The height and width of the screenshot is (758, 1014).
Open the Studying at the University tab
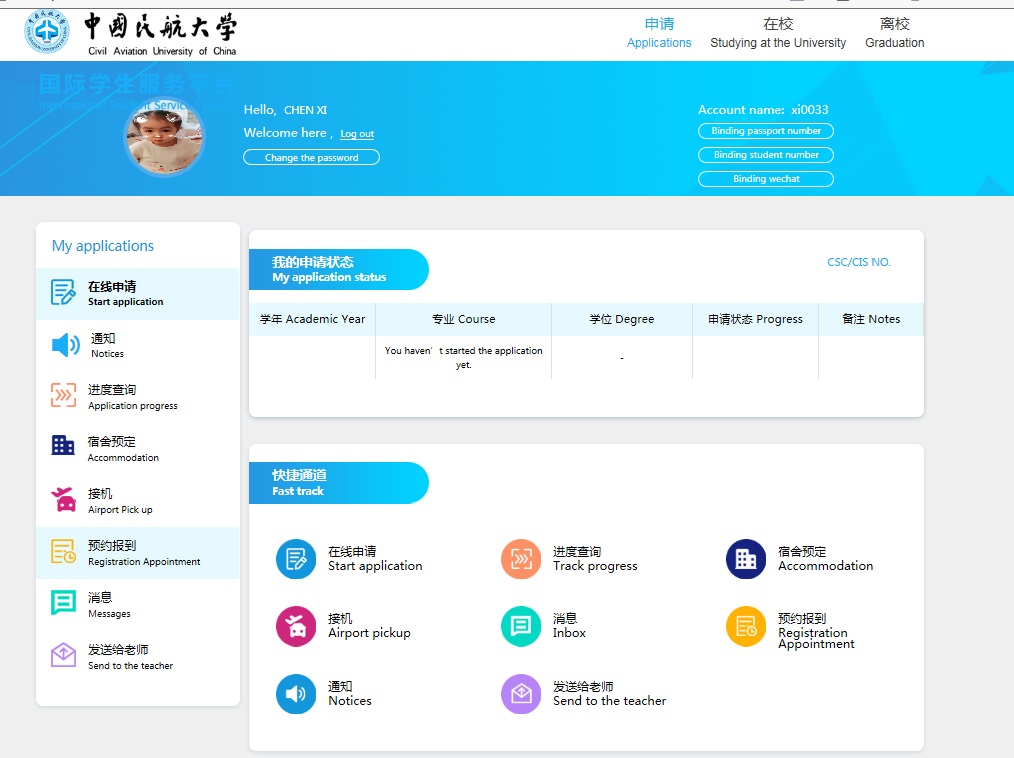click(777, 33)
